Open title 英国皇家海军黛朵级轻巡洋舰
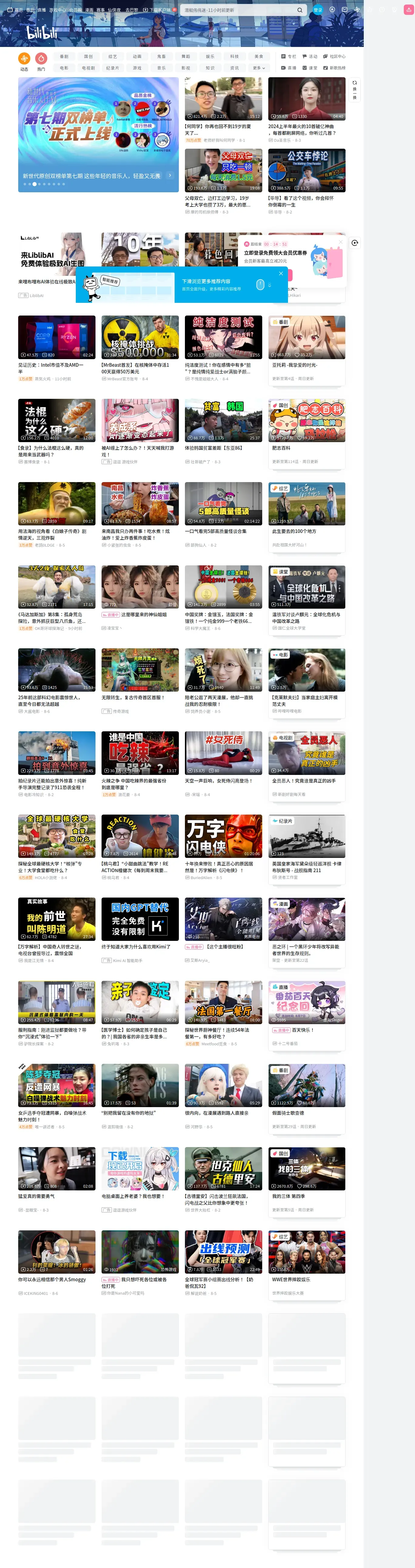415x1568 pixels. pos(306,867)
